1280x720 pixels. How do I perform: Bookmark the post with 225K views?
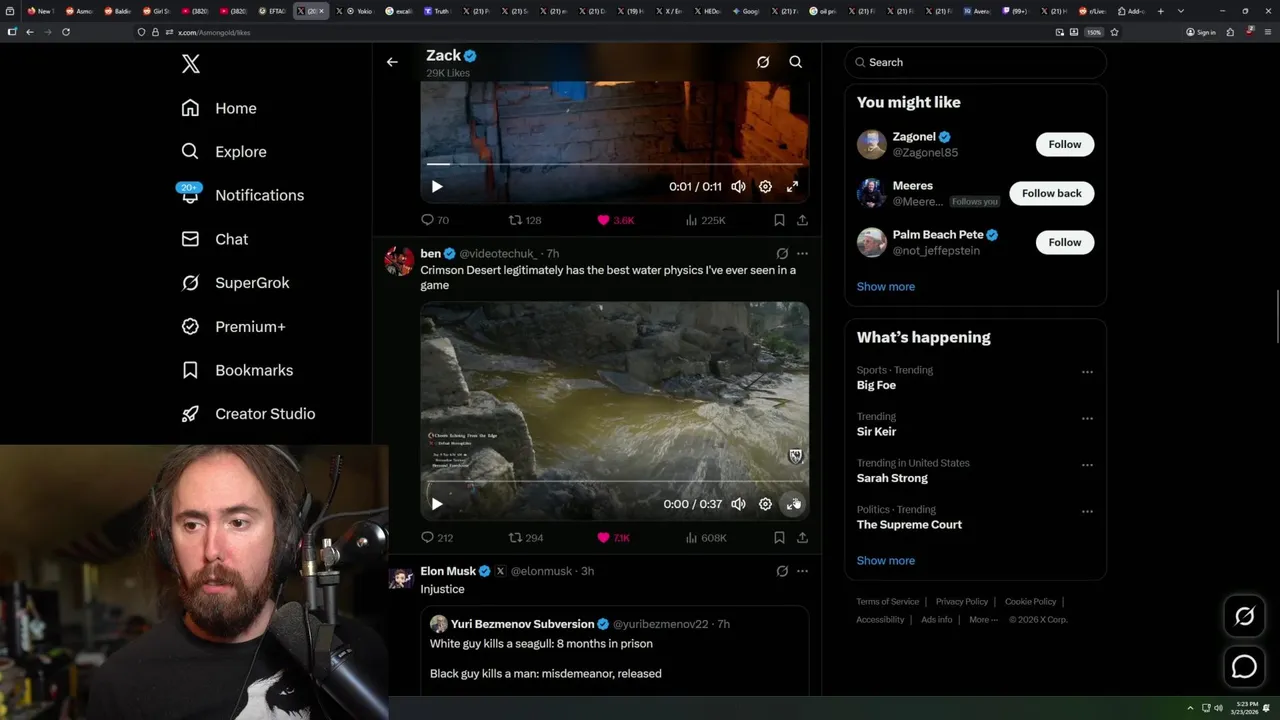(x=779, y=220)
